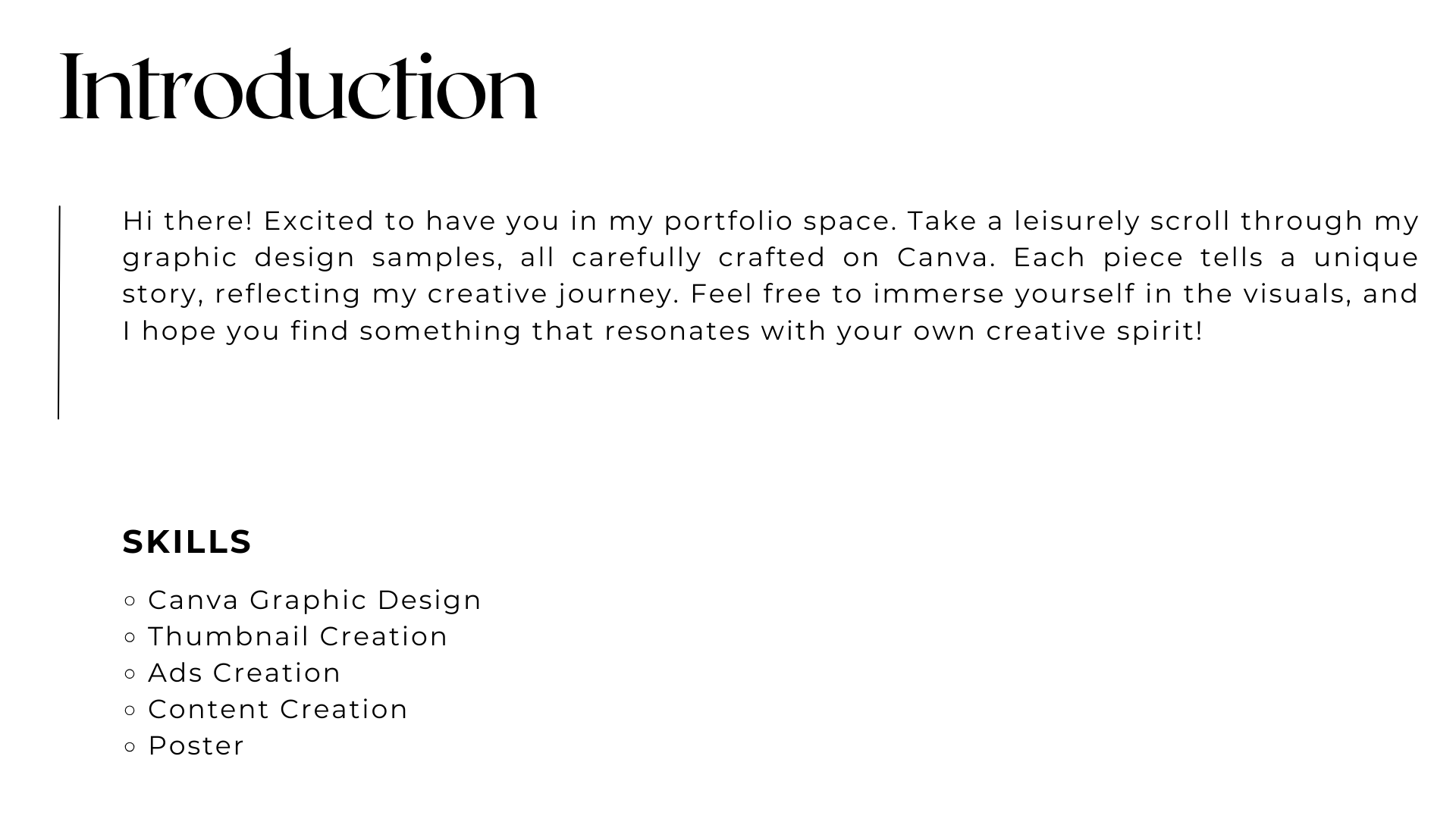The image size is (1456, 819).
Task: Click the bullet beside Thumbnail Creation
Action: pyautogui.click(x=130, y=637)
